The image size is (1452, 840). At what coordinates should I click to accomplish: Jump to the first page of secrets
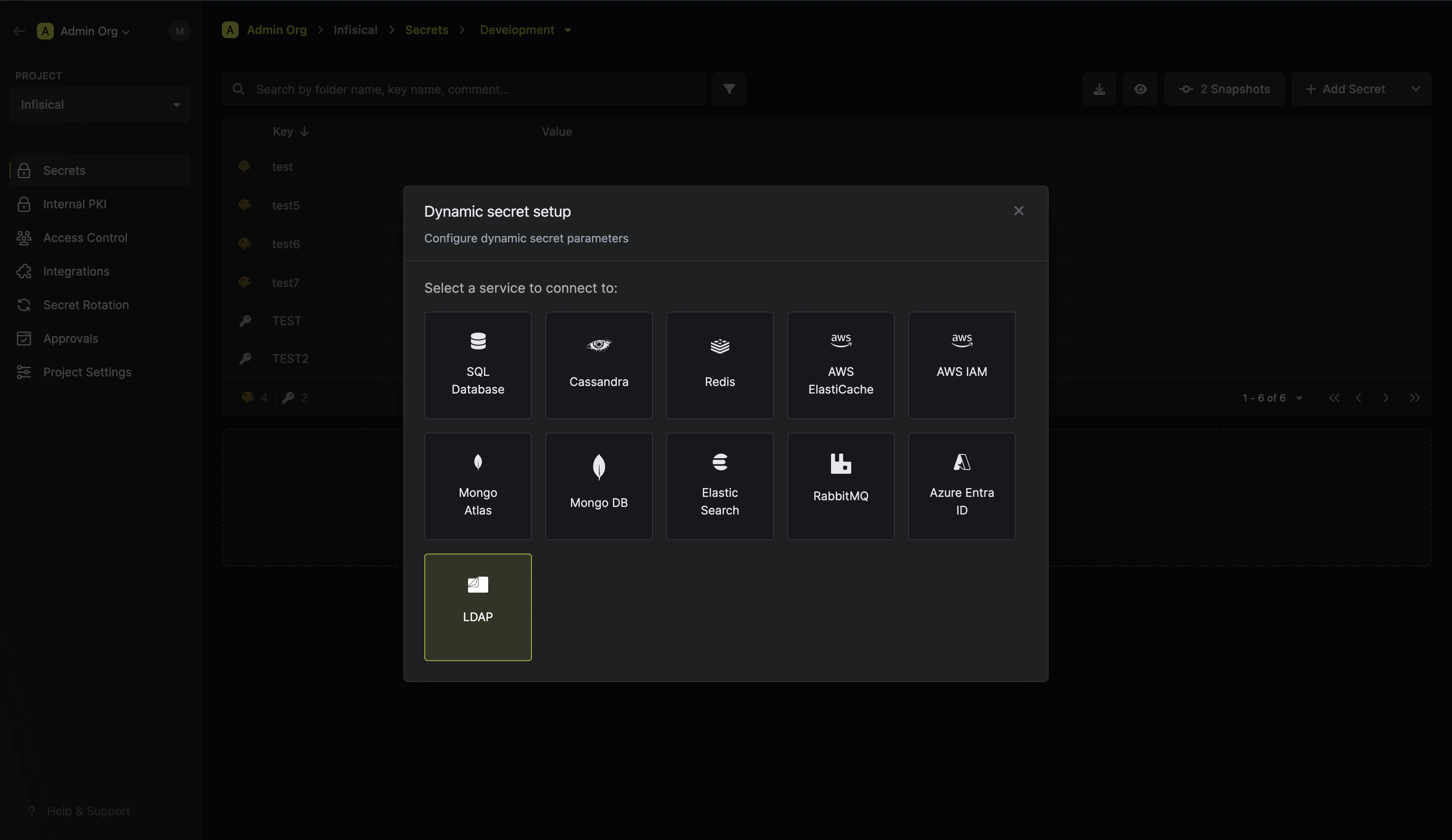[x=1334, y=398]
